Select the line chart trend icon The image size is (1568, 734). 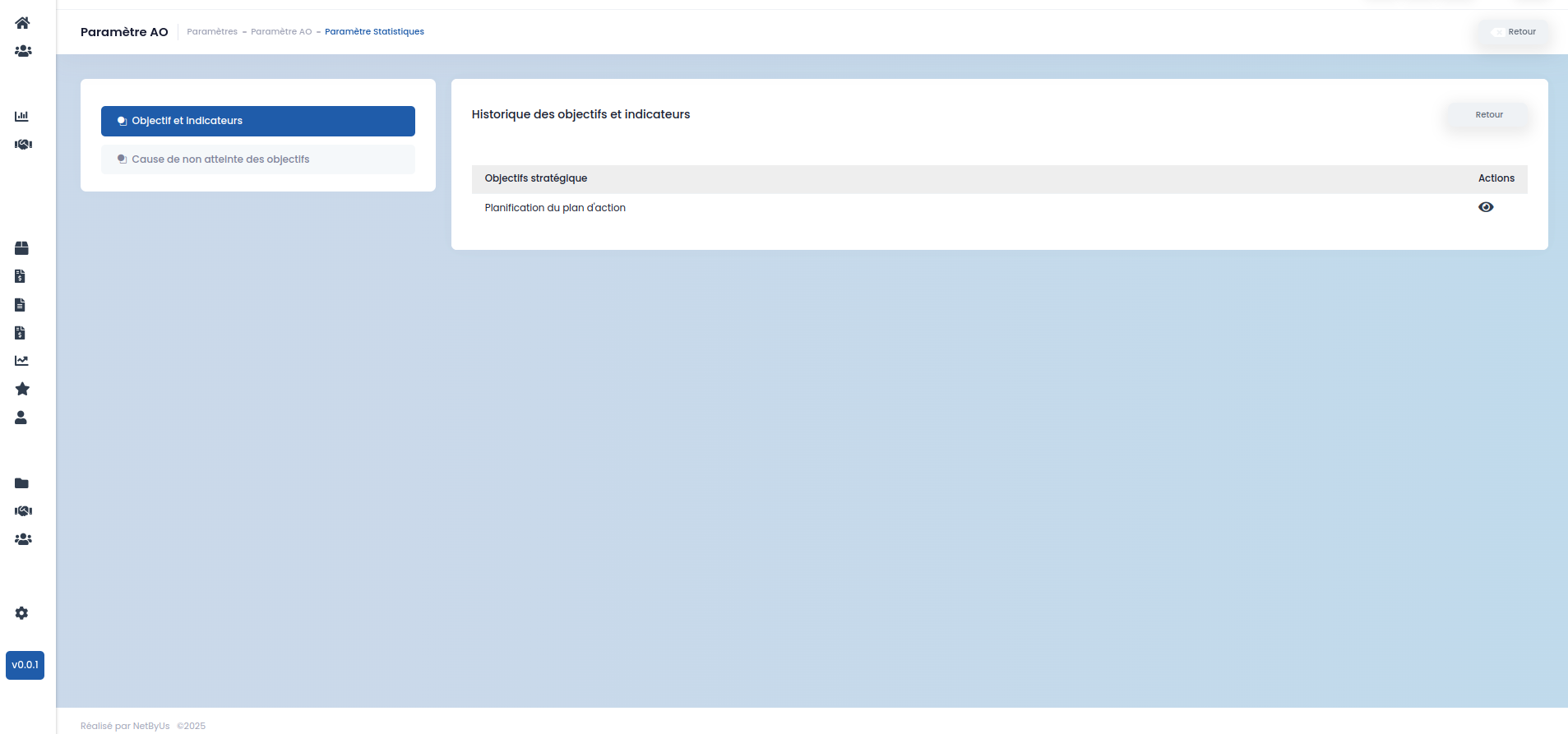21,361
